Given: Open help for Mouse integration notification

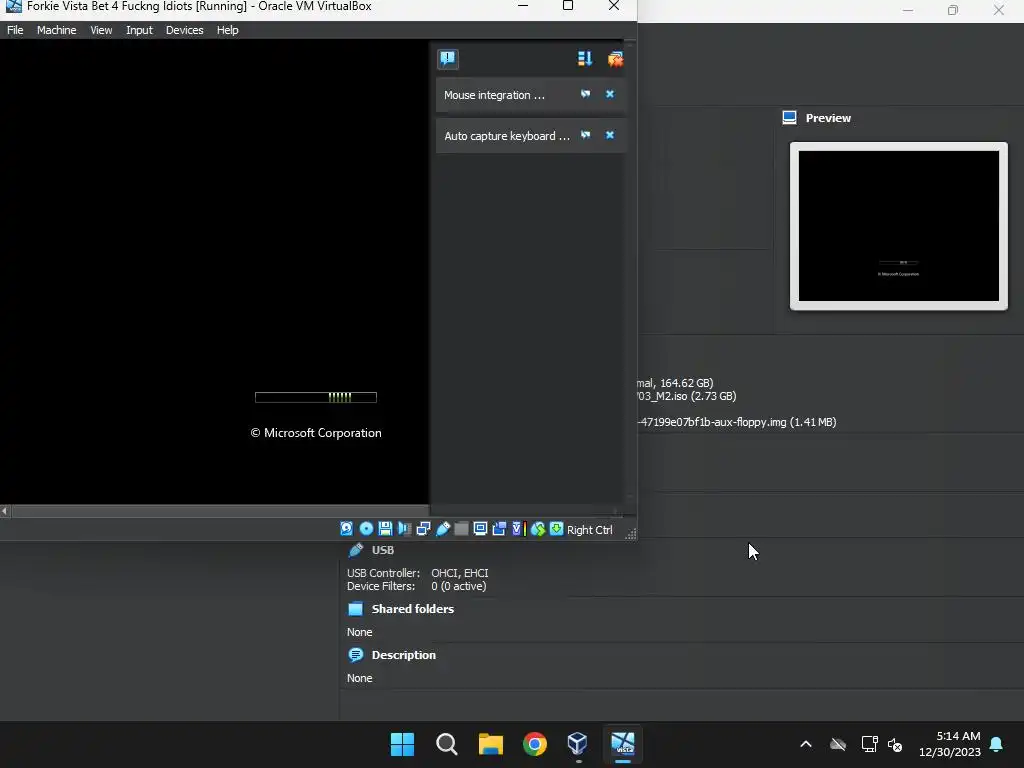Looking at the screenshot, I should point(586,94).
